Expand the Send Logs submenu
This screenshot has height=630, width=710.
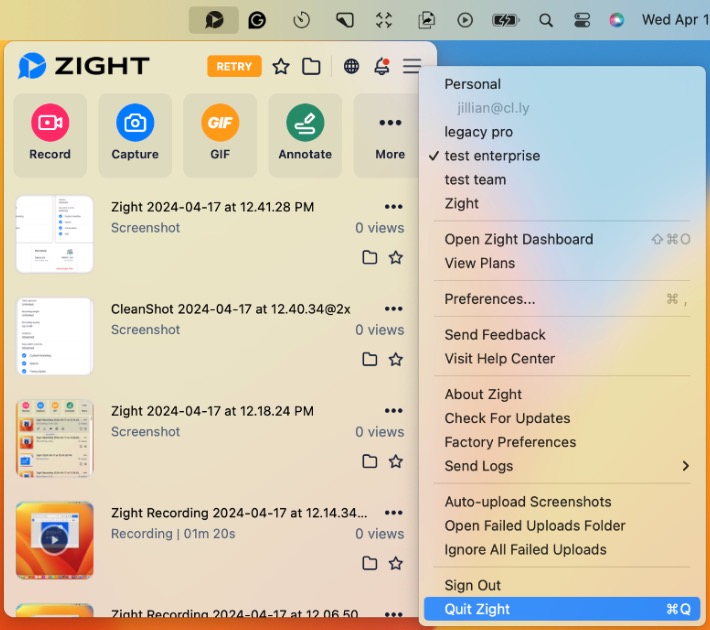tap(562, 466)
